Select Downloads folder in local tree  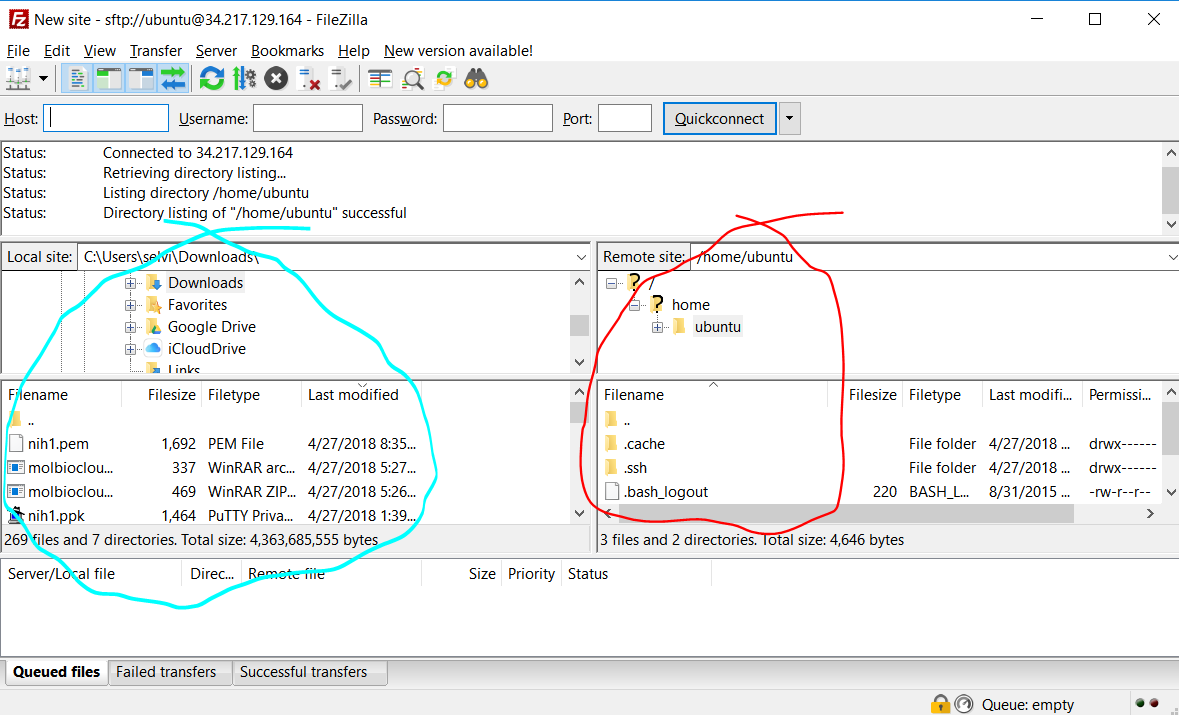(205, 283)
